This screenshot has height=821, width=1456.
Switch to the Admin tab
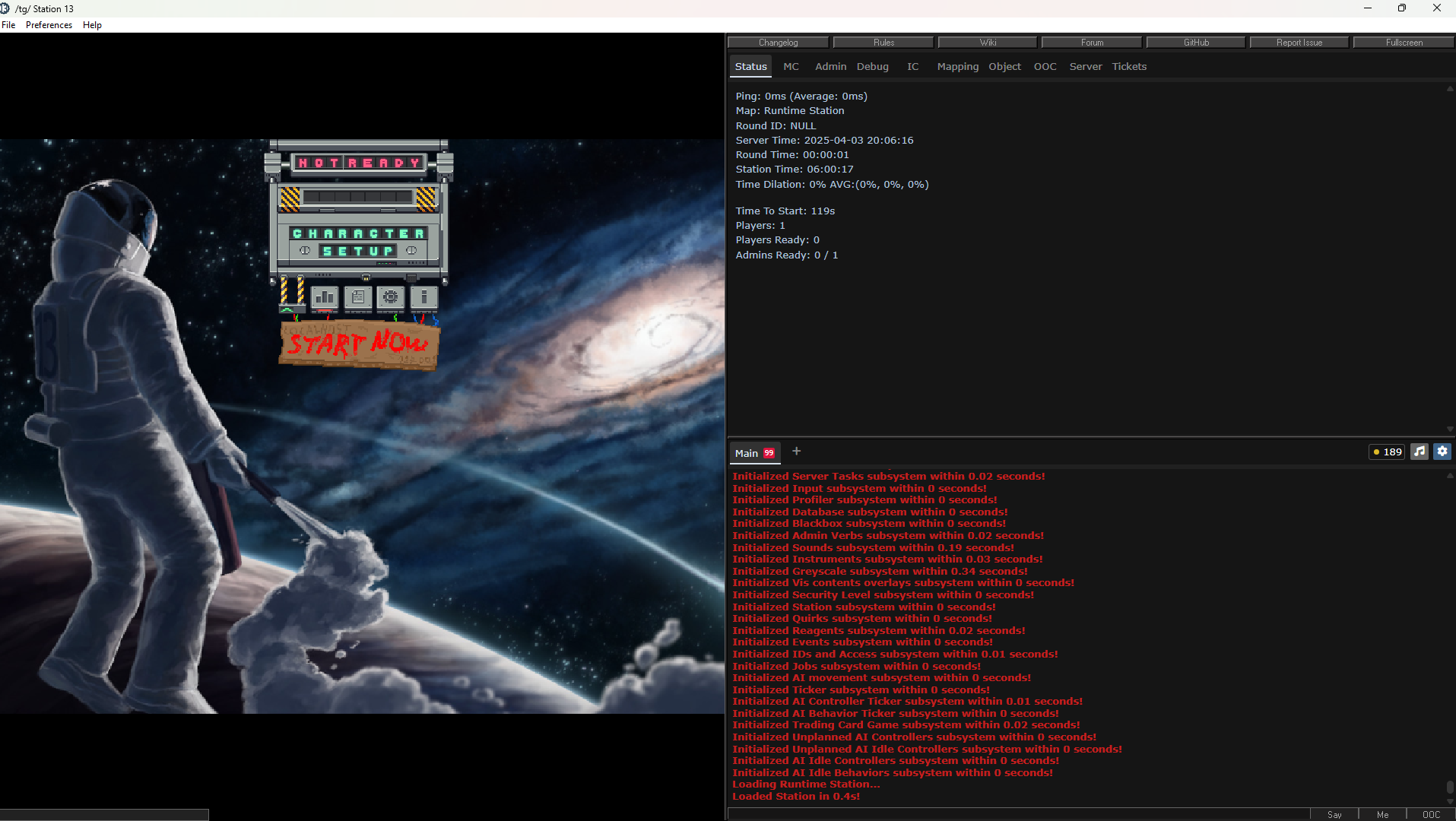click(830, 66)
